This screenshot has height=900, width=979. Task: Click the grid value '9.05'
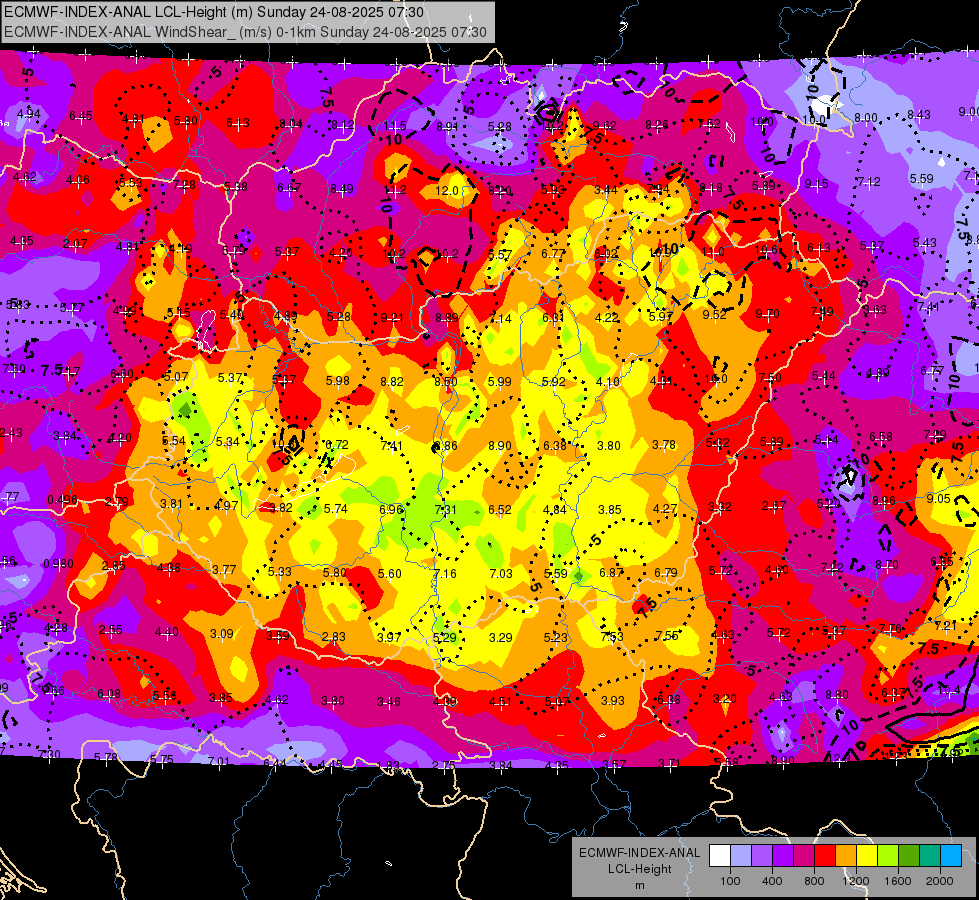(938, 498)
